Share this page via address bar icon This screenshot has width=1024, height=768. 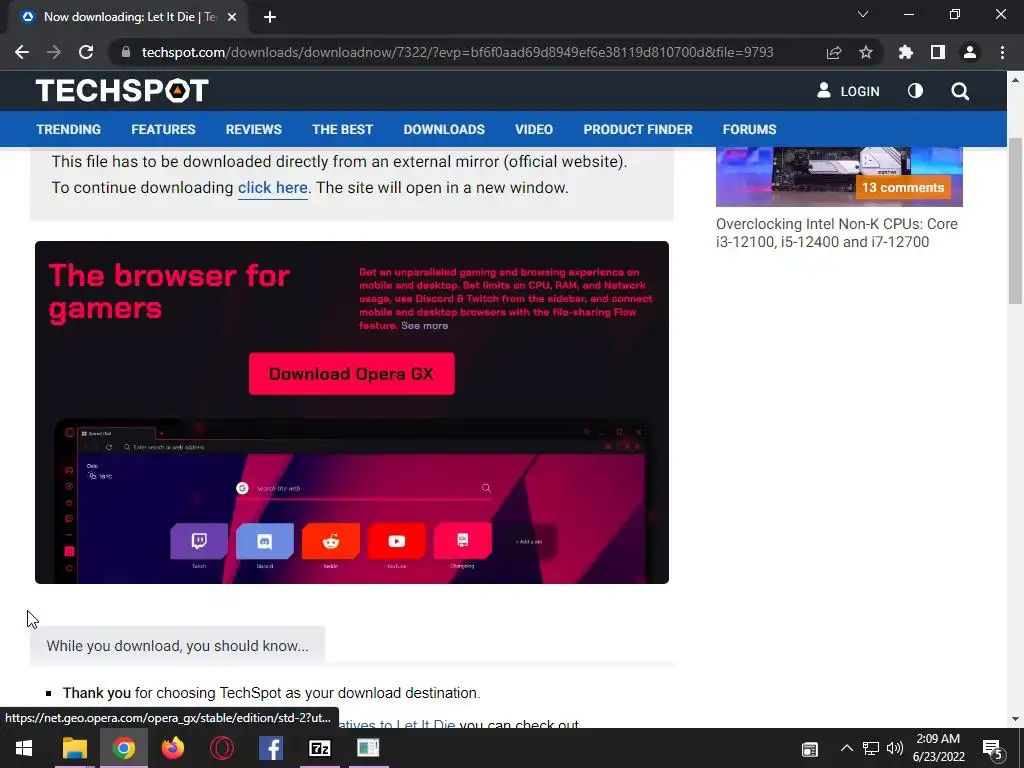point(834,52)
